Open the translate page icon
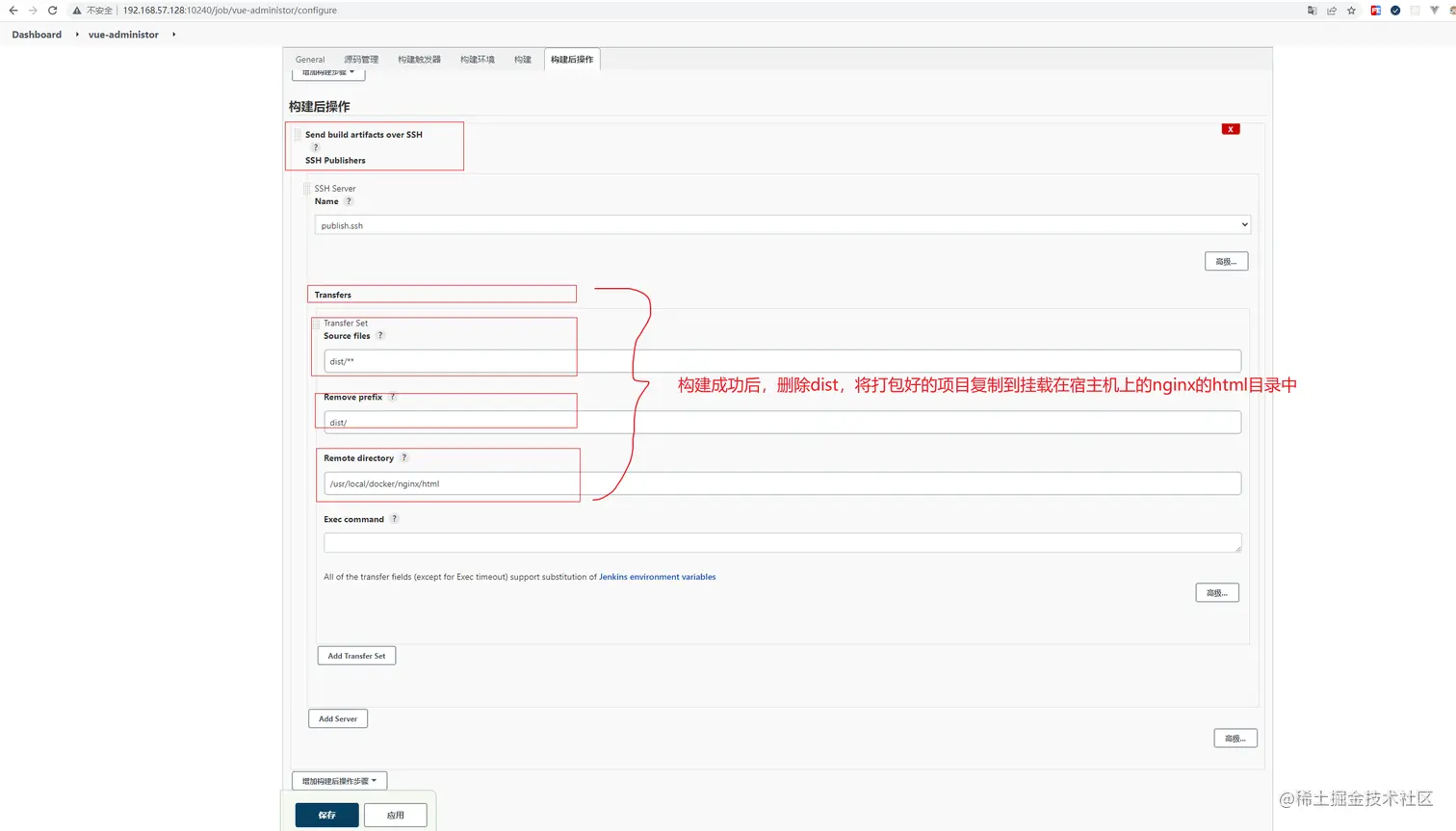The width and height of the screenshot is (1456, 831). [1312, 11]
